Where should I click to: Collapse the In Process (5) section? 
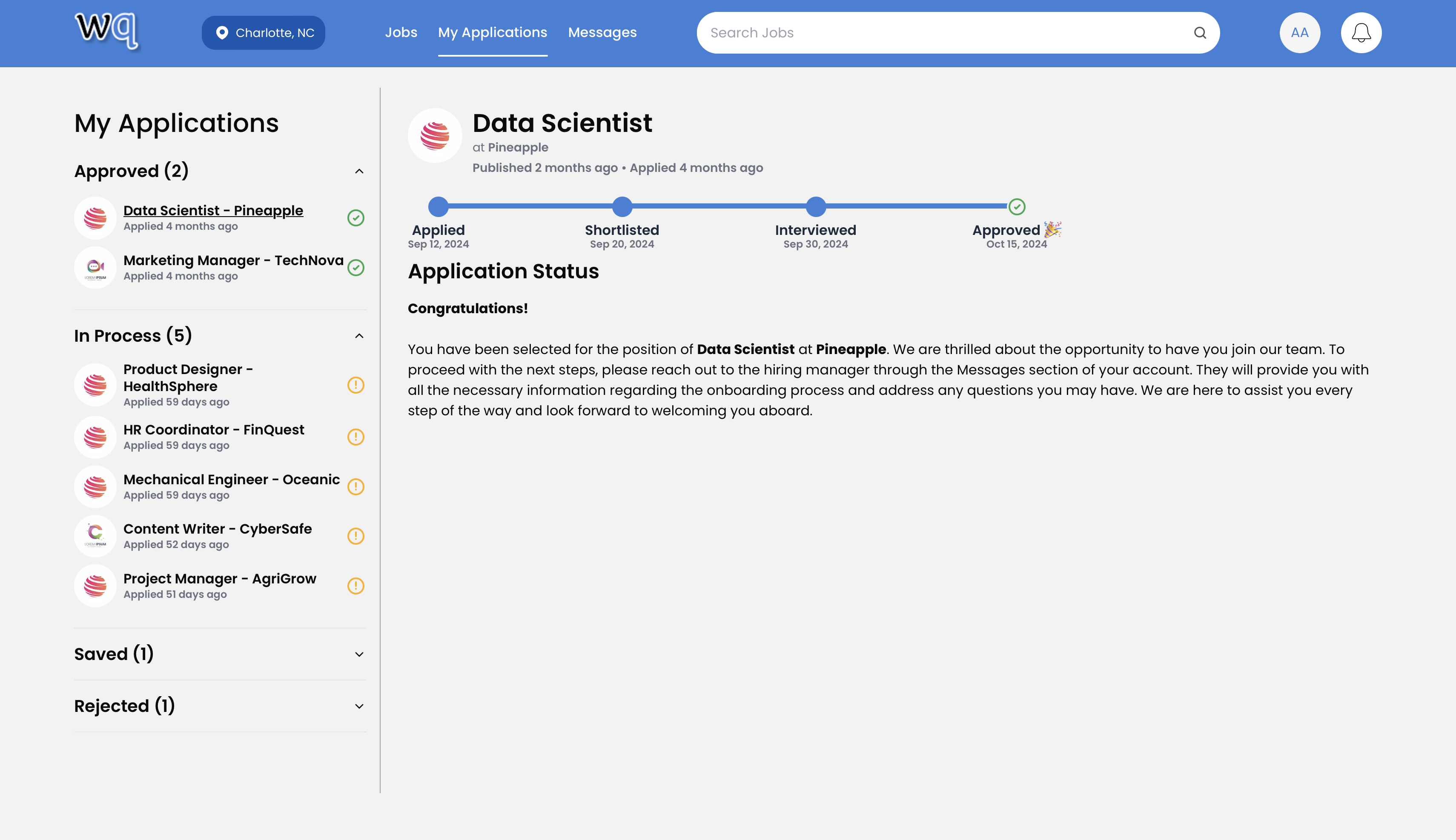click(359, 336)
